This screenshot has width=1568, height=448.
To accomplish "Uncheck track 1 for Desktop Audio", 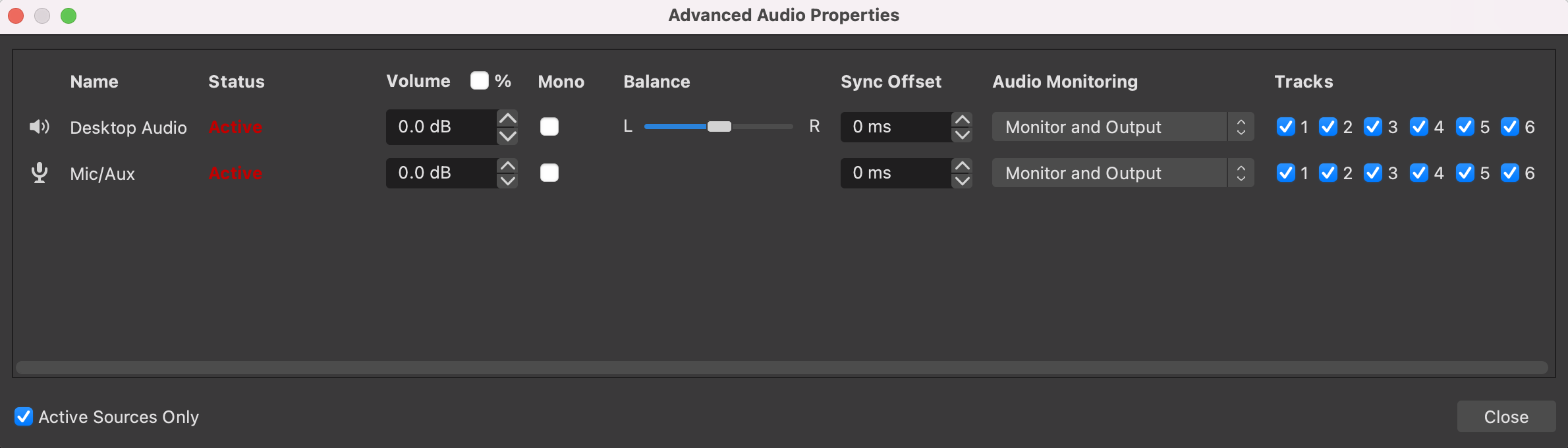I will coord(1285,126).
